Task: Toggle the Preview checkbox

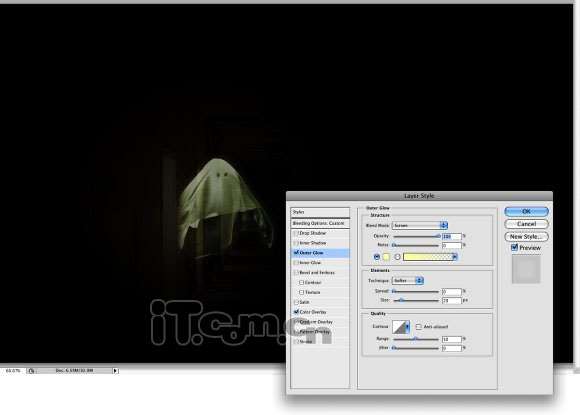Action: [x=514, y=247]
